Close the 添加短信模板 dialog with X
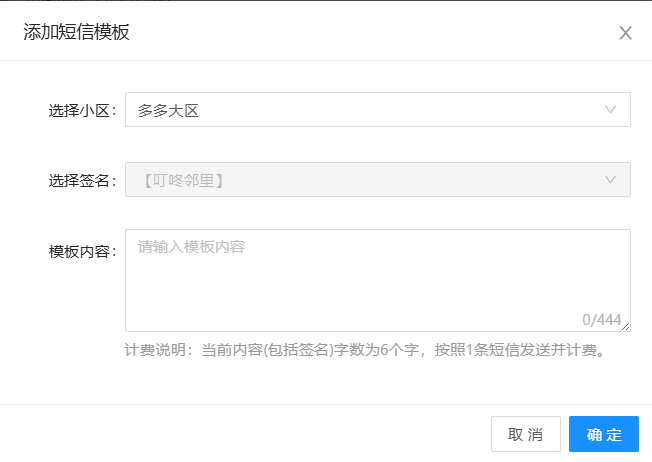The image size is (652, 462). click(625, 33)
